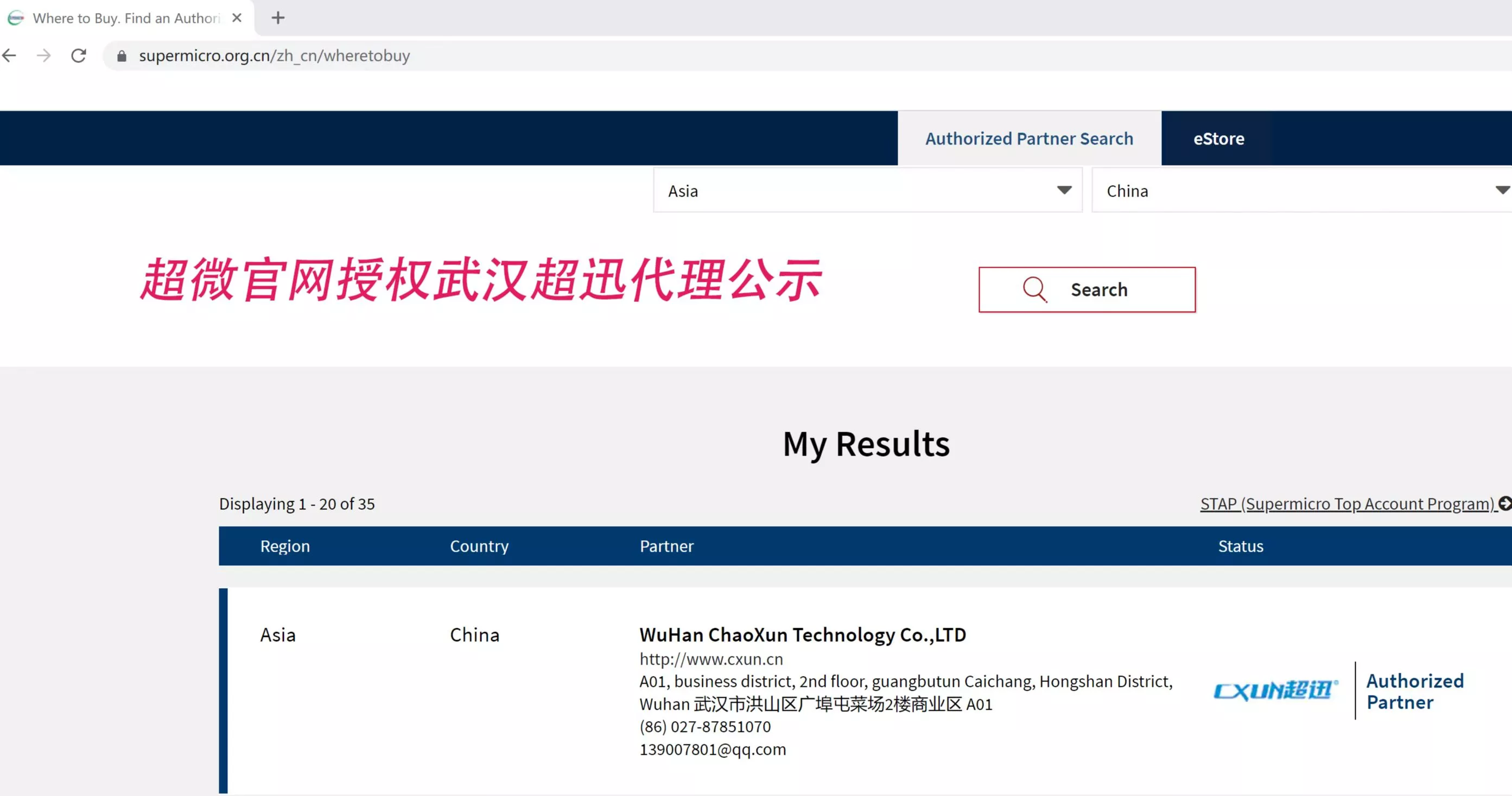Open the eStore tab
The height and width of the screenshot is (796, 1512).
click(1218, 138)
